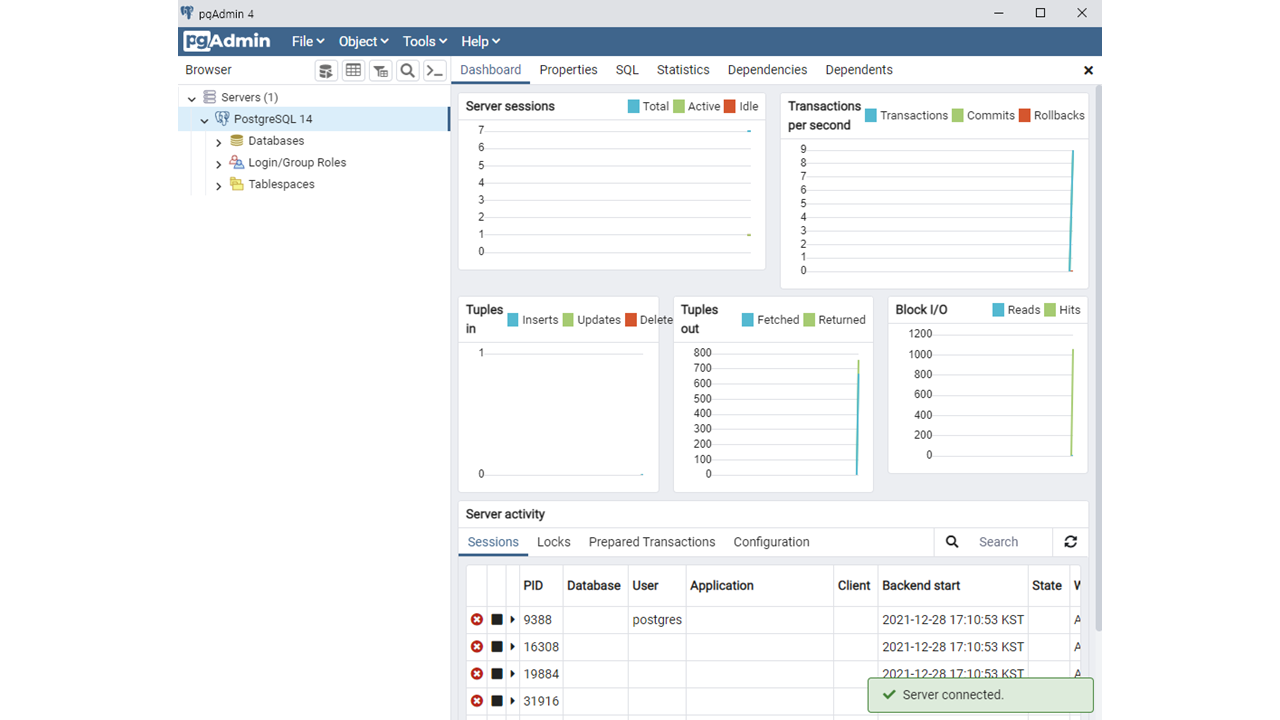The image size is (1280, 720).
Task: Open the Configuration tab
Action: tap(771, 542)
